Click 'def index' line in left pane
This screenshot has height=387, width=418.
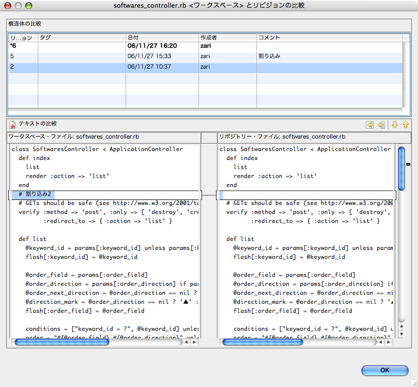point(34,158)
